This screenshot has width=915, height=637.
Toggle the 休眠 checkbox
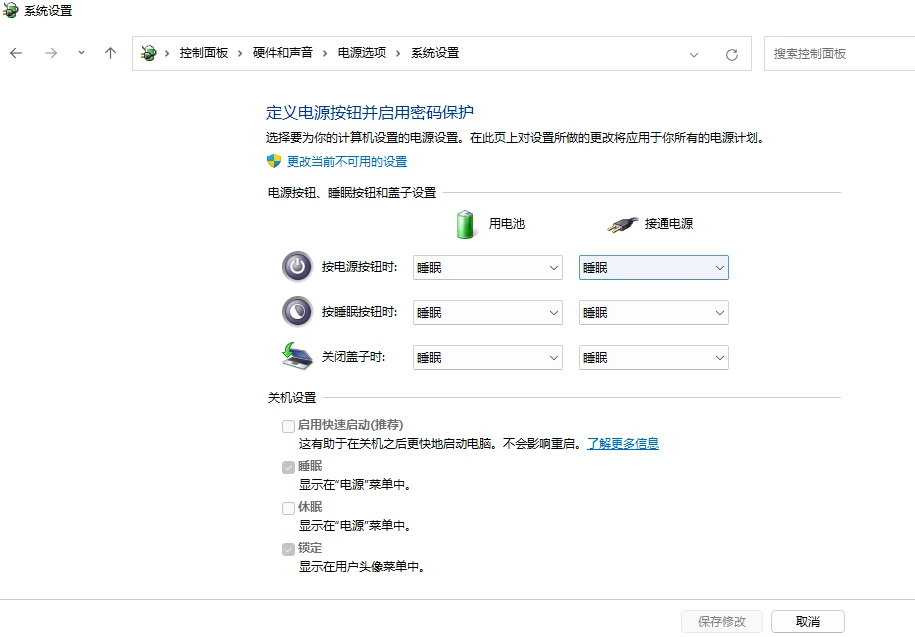click(x=288, y=508)
